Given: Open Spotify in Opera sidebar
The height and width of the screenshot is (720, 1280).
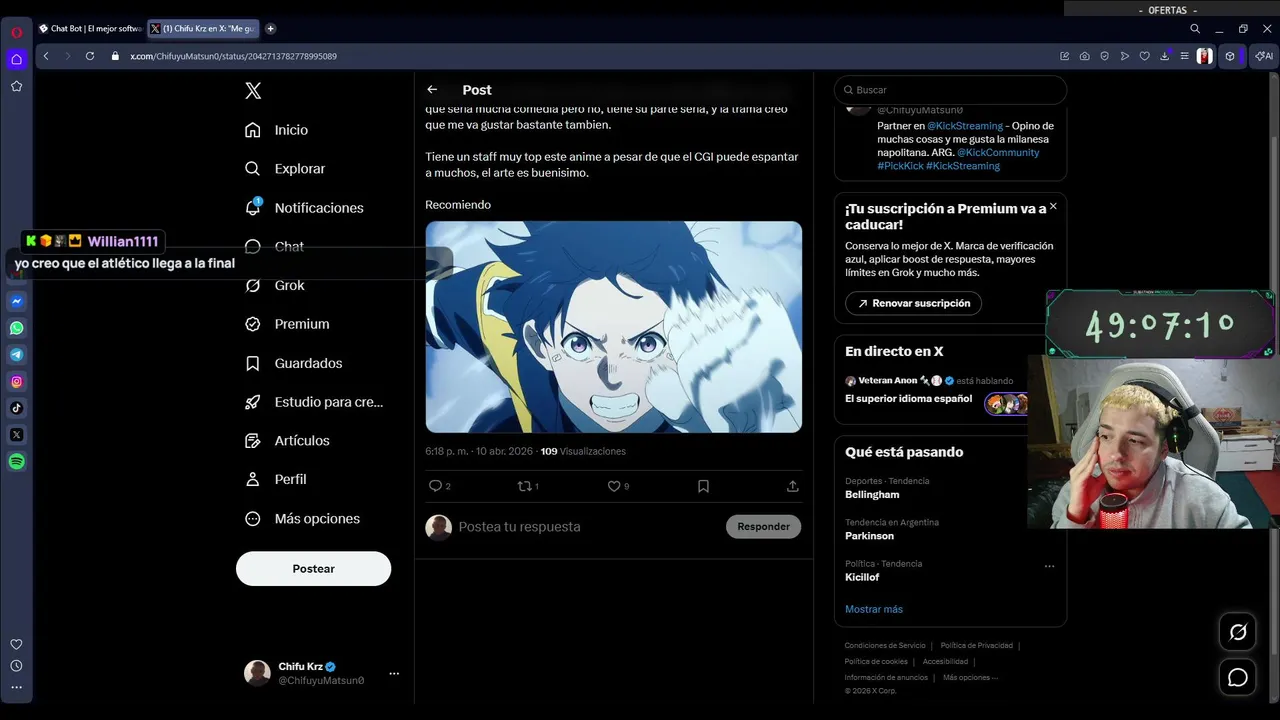Looking at the screenshot, I should tap(16, 461).
